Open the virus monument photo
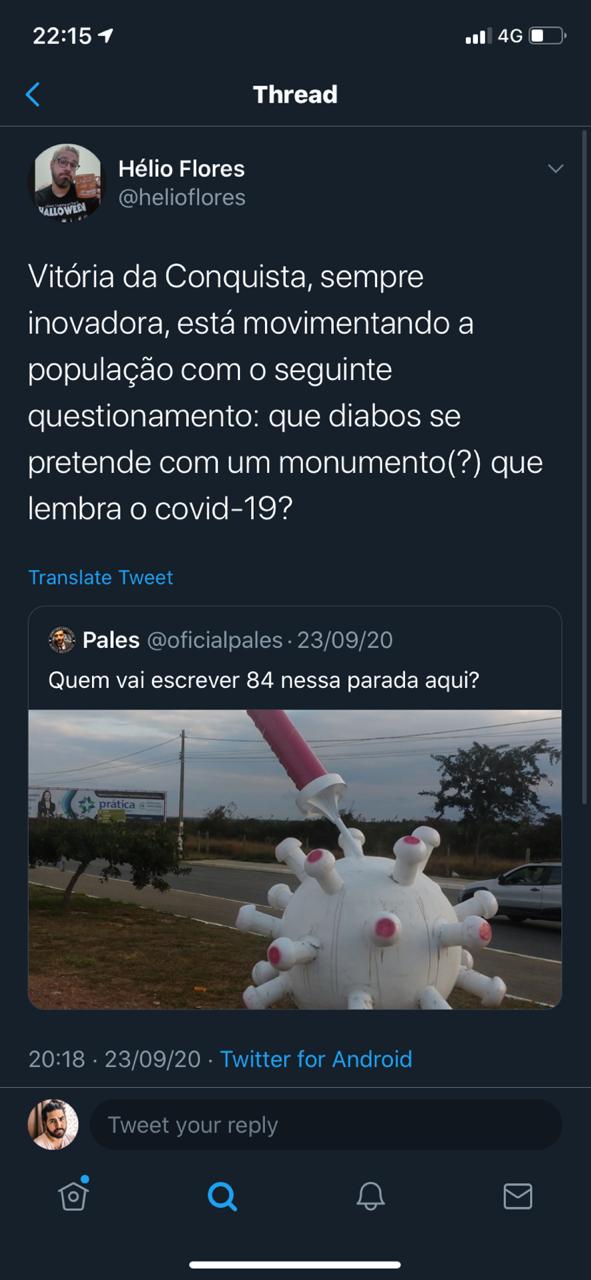This screenshot has height=1280, width=591. pos(295,859)
